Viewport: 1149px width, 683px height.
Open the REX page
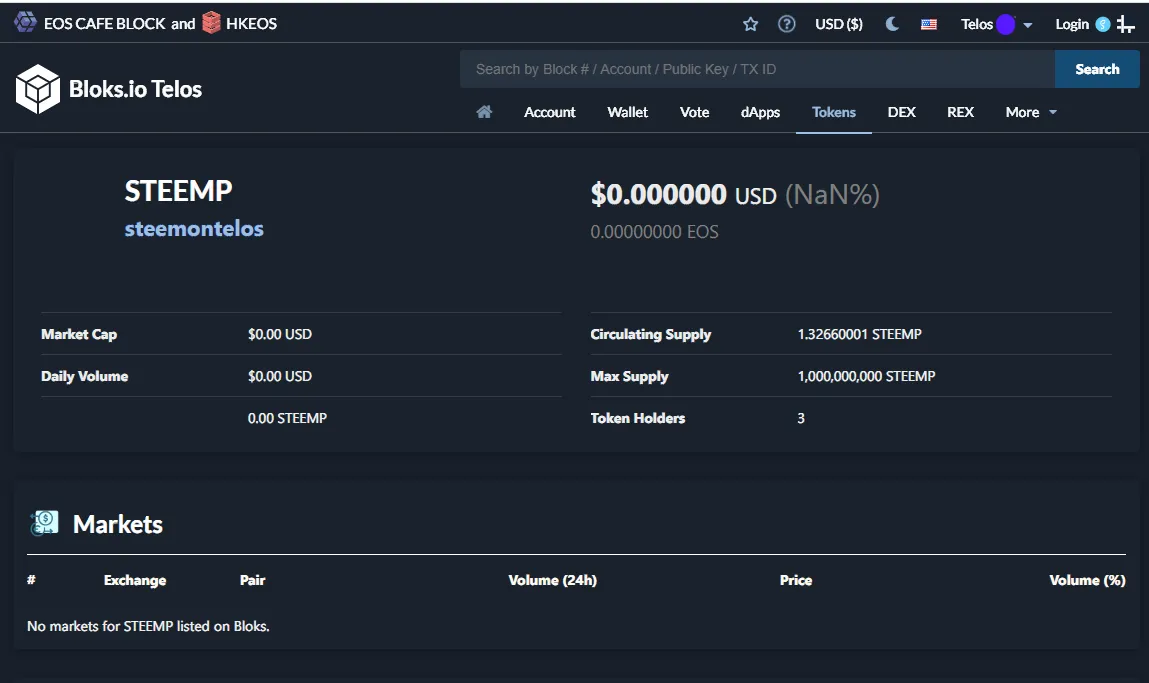pyautogui.click(x=960, y=112)
